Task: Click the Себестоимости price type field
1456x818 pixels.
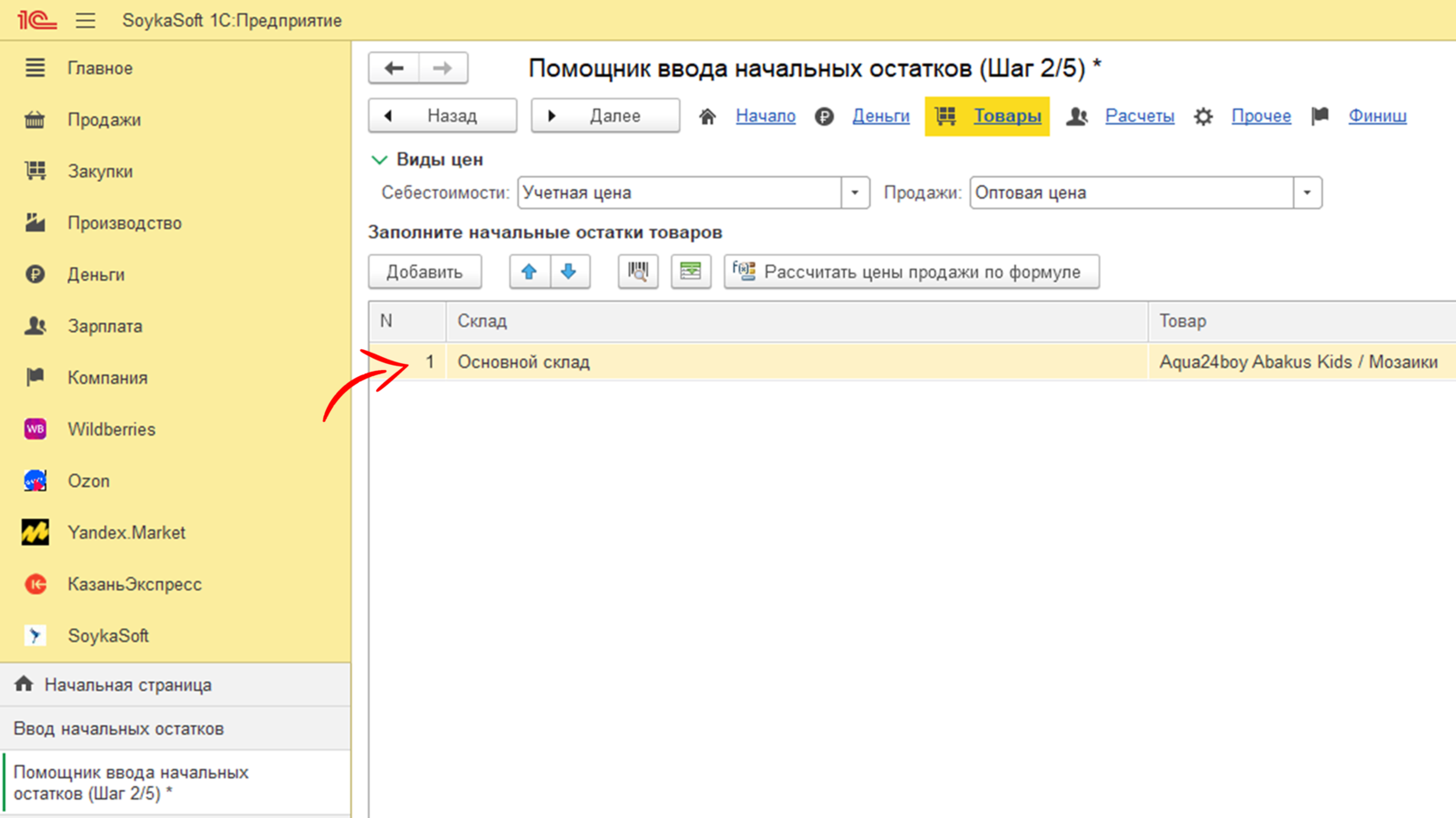Action: pyautogui.click(x=679, y=192)
